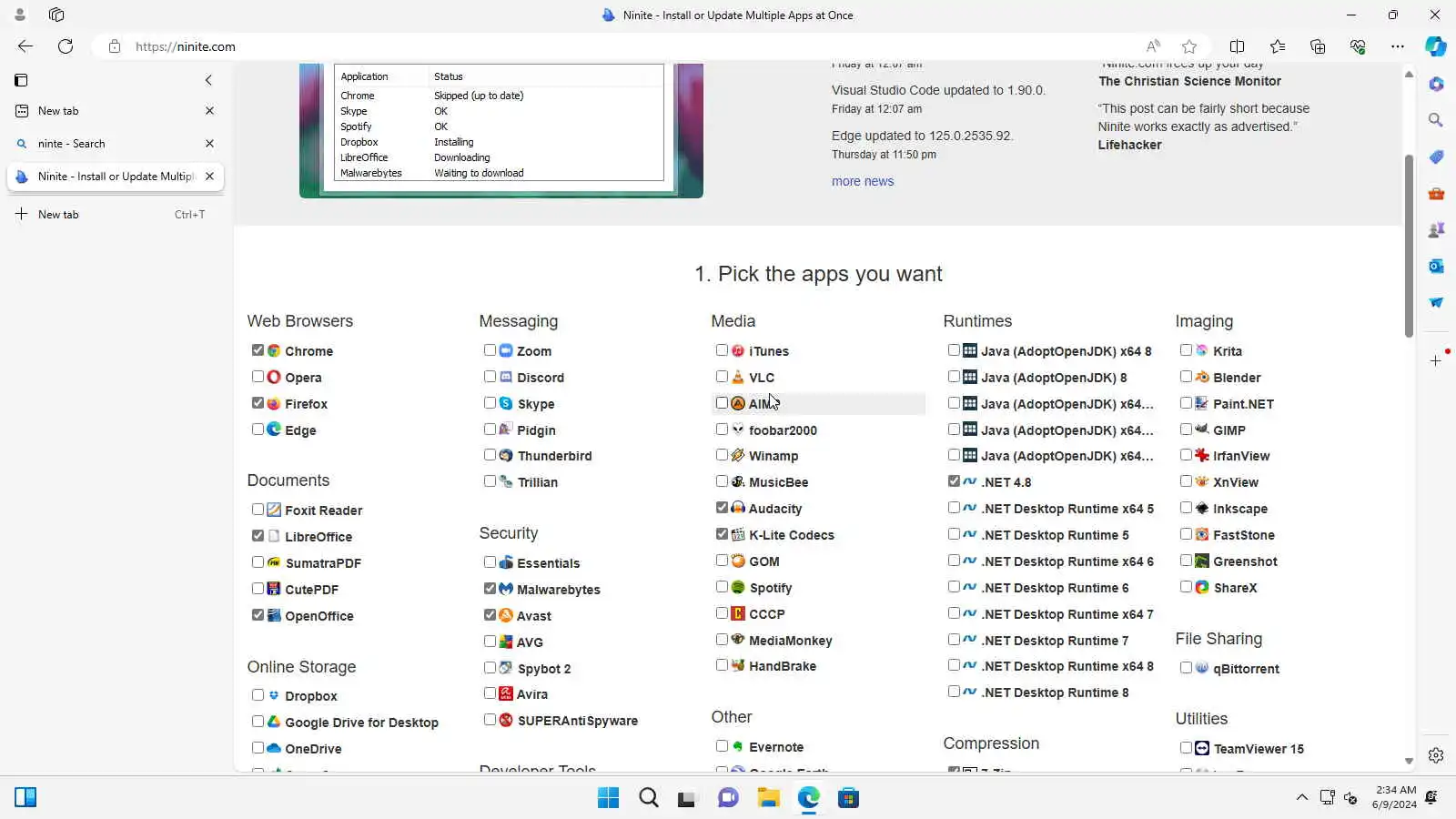The height and width of the screenshot is (819, 1456).
Task: Click the Blender app icon
Action: [x=1202, y=377]
